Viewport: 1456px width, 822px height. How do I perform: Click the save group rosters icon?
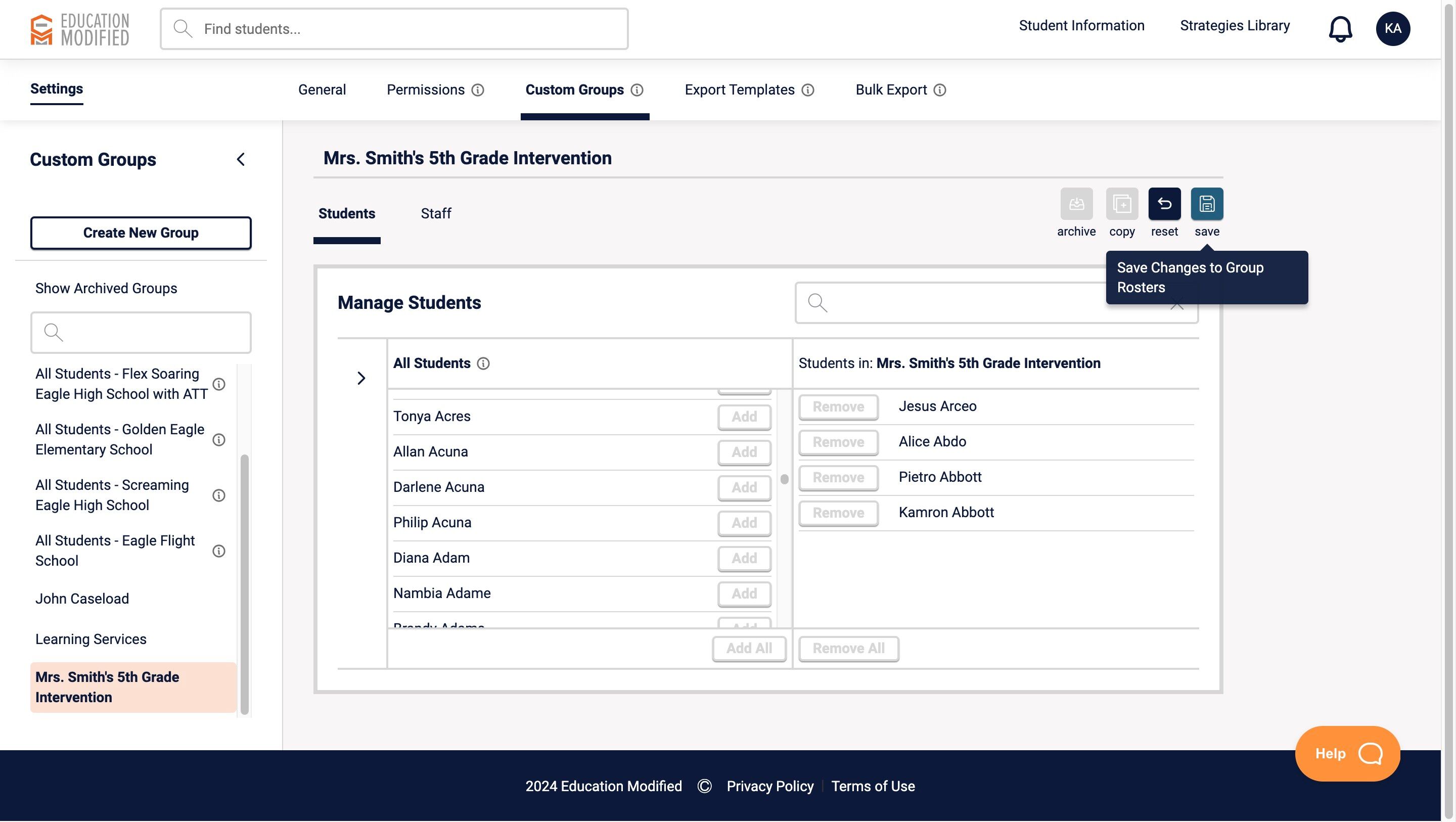1207,204
